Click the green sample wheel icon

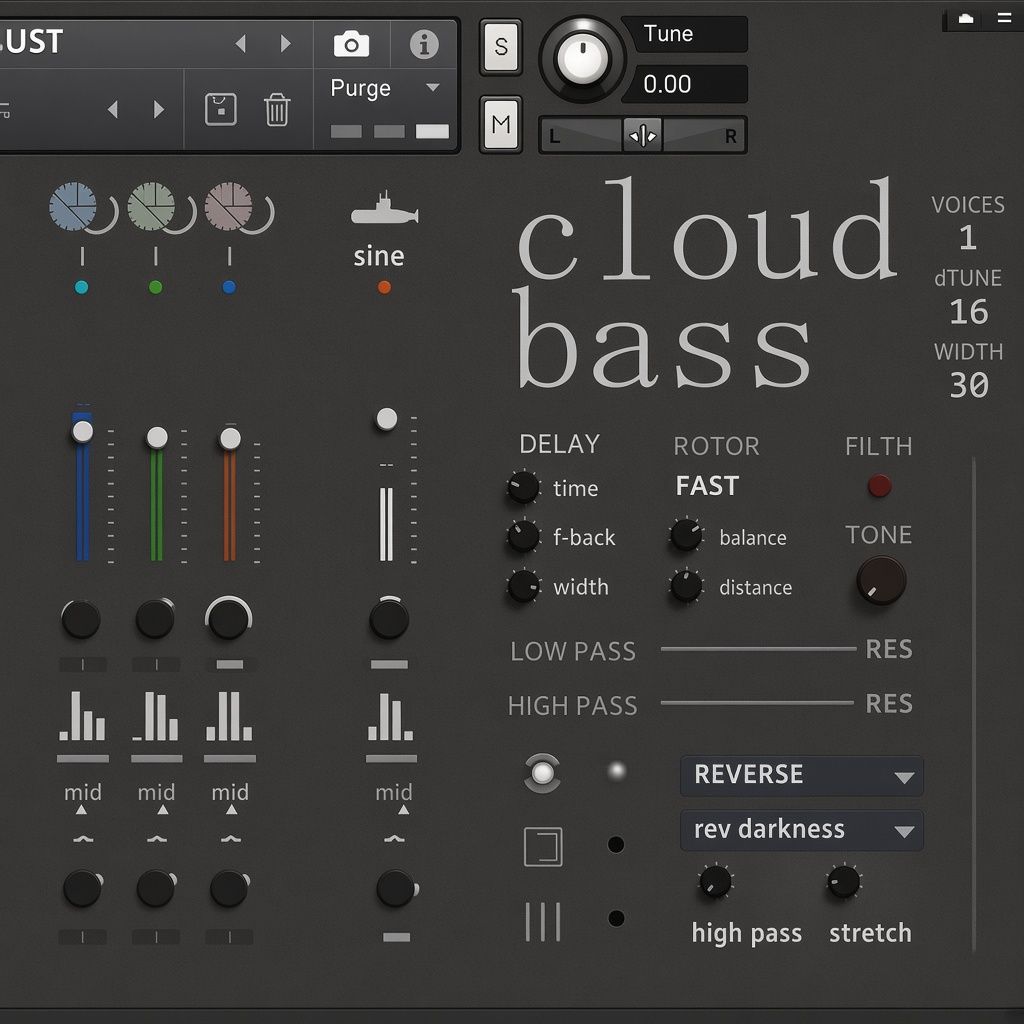[x=151, y=206]
